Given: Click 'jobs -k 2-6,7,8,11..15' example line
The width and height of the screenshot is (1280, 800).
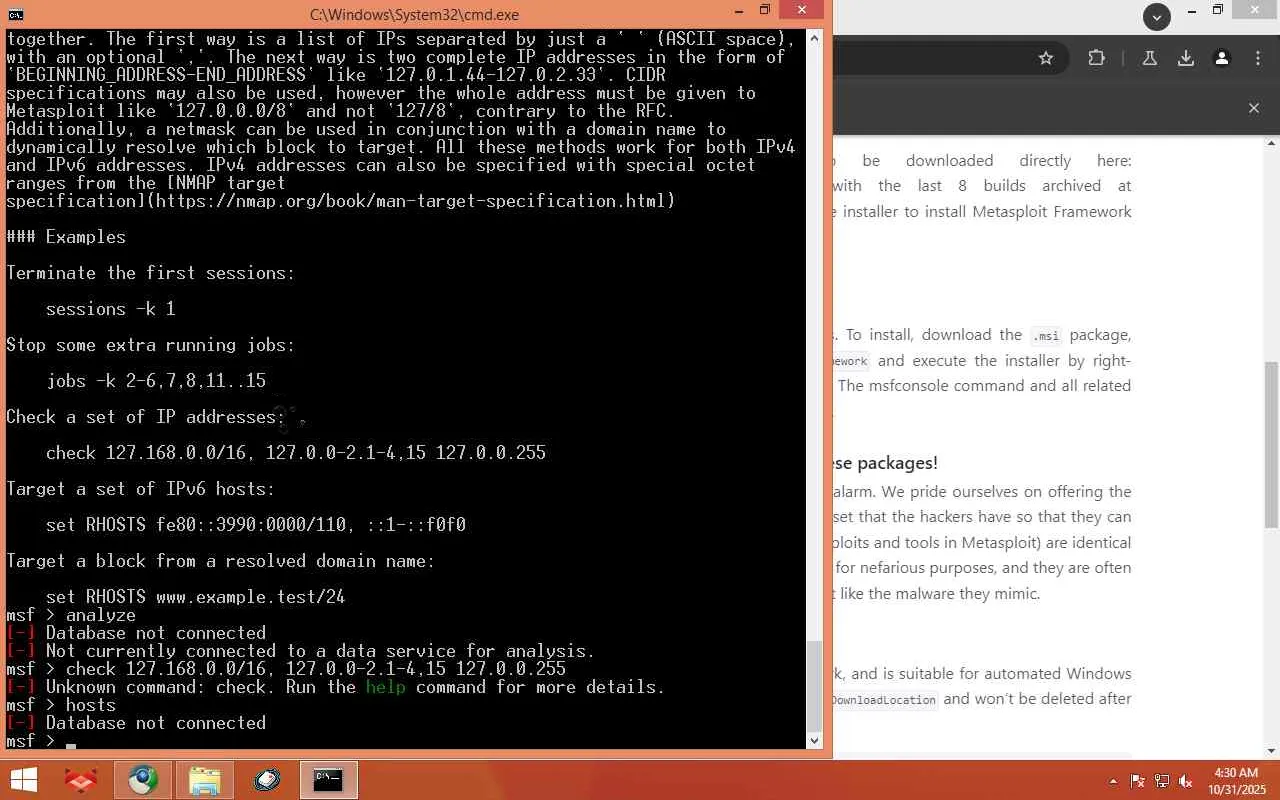Looking at the screenshot, I should coord(156,381).
